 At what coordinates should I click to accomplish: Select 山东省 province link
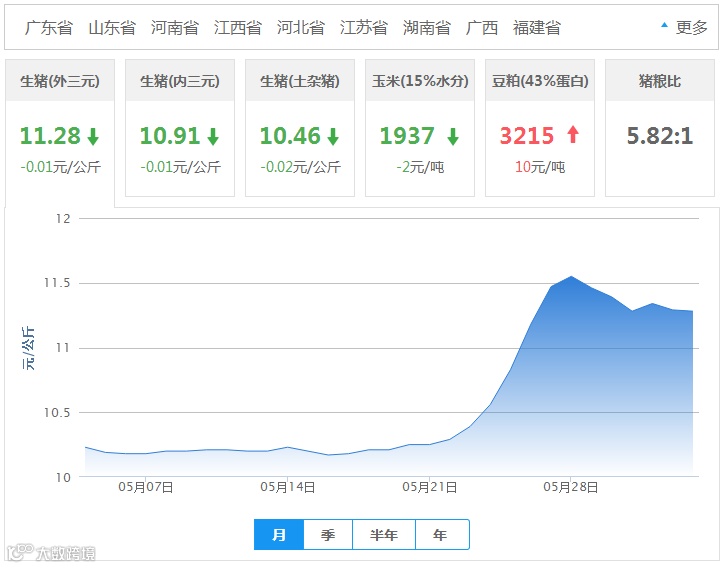(x=112, y=28)
